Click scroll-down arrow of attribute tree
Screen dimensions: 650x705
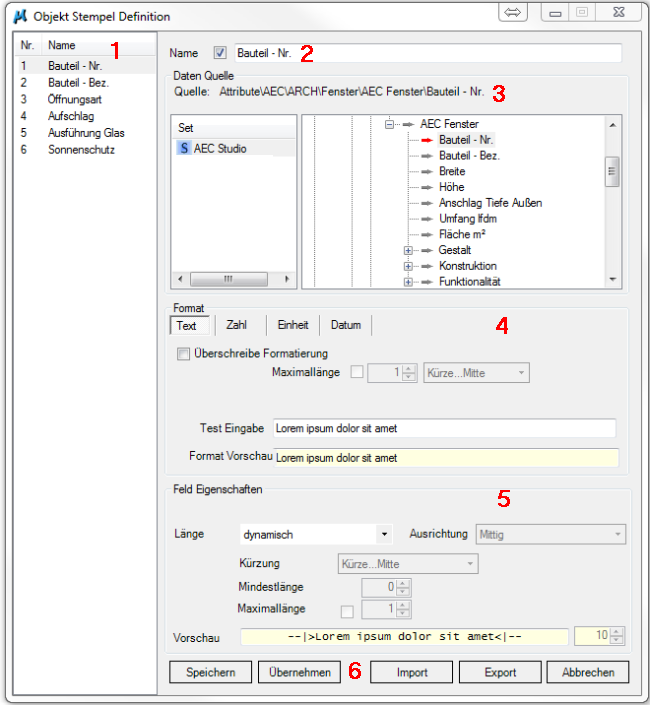tap(612, 280)
